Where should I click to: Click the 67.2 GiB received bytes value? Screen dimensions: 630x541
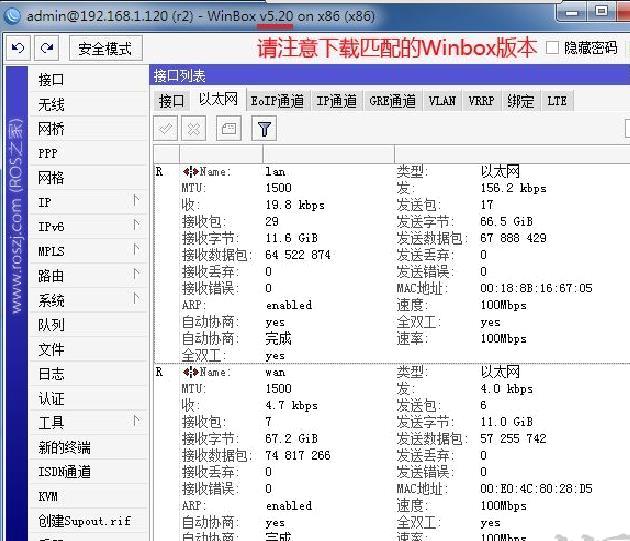(291, 438)
